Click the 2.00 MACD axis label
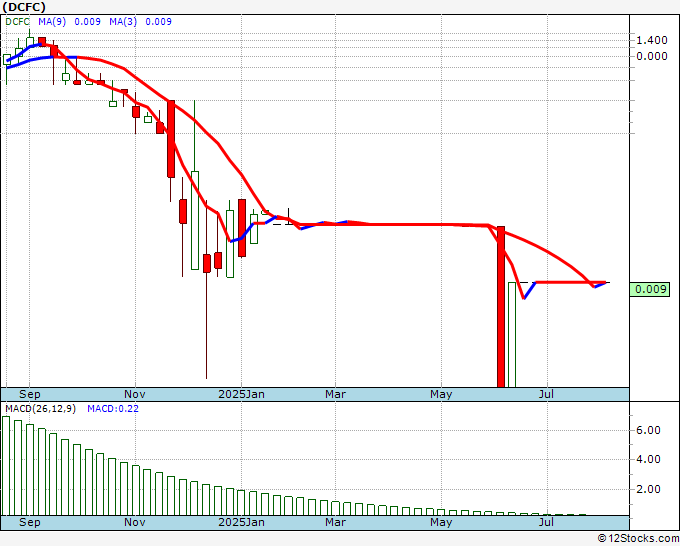 coord(648,489)
